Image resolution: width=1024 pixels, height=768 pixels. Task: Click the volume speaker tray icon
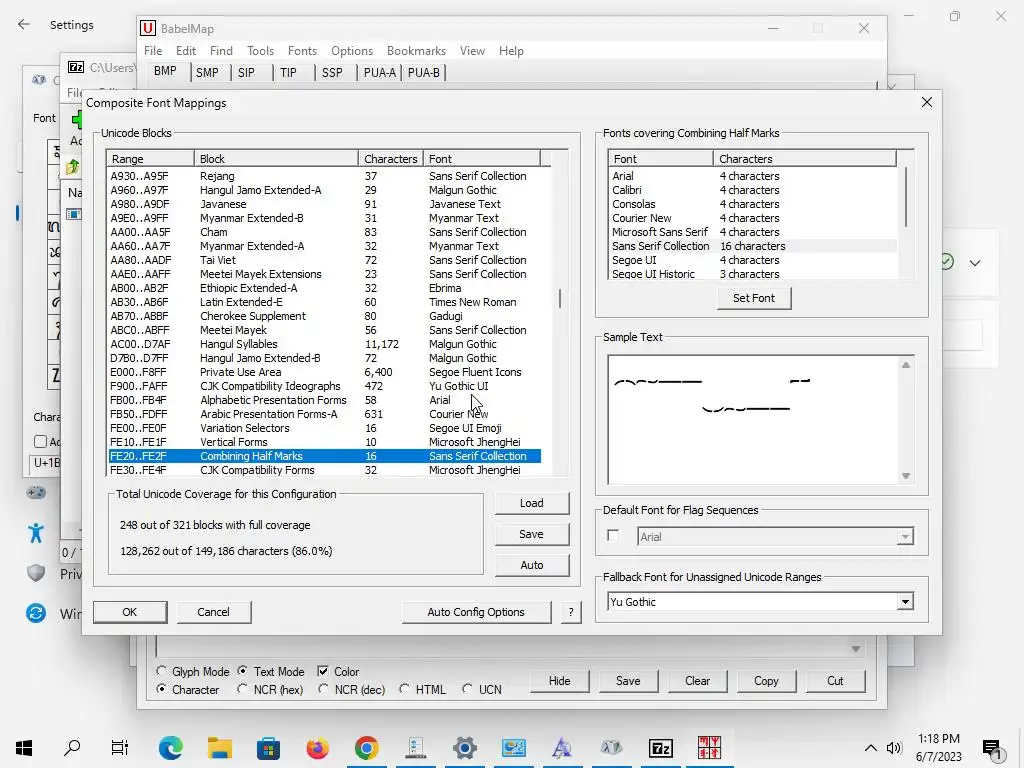coord(894,748)
